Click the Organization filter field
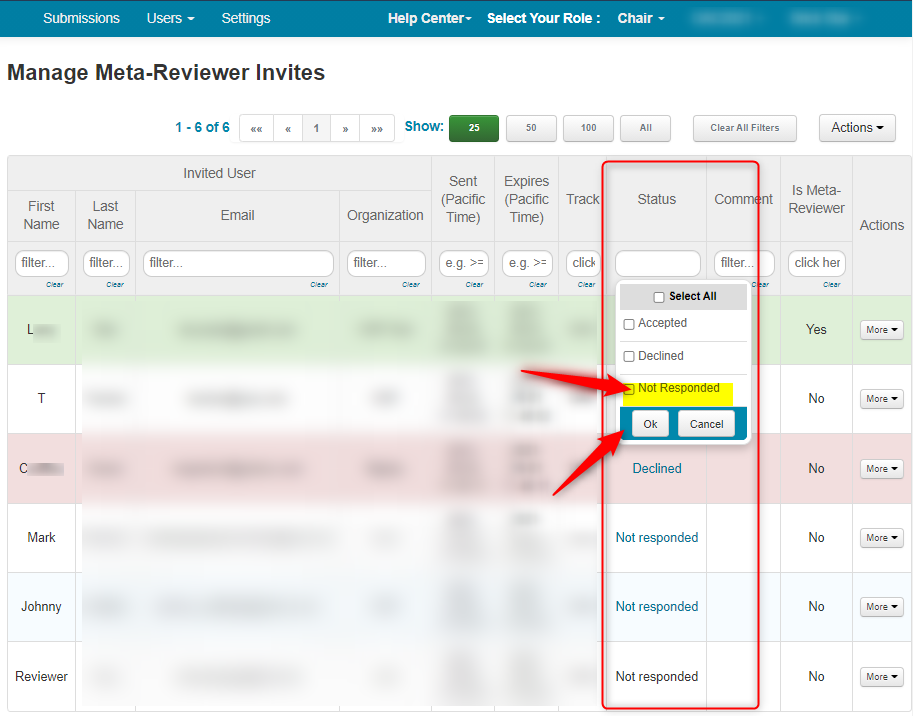Screen dimensions: 913x716 [386, 263]
